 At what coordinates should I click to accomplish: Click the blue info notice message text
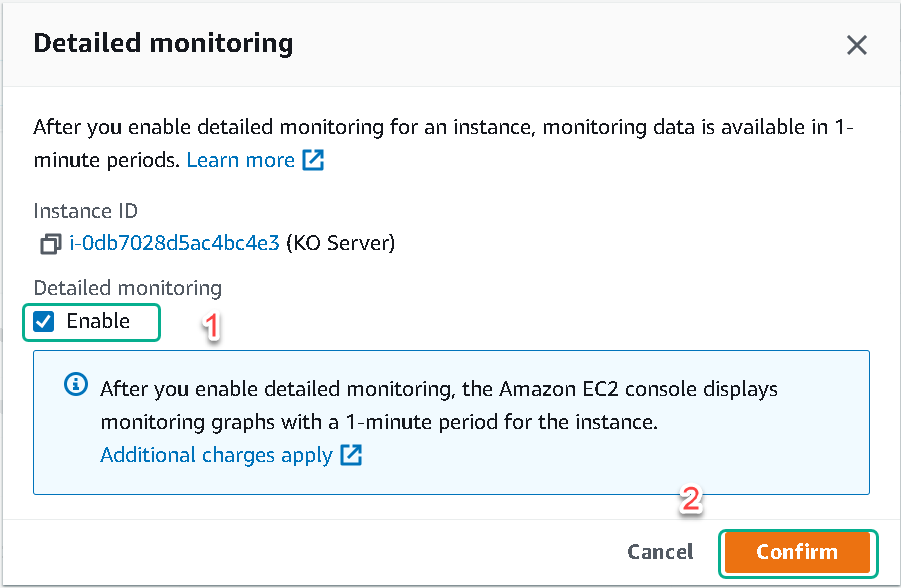pyautogui.click(x=438, y=405)
